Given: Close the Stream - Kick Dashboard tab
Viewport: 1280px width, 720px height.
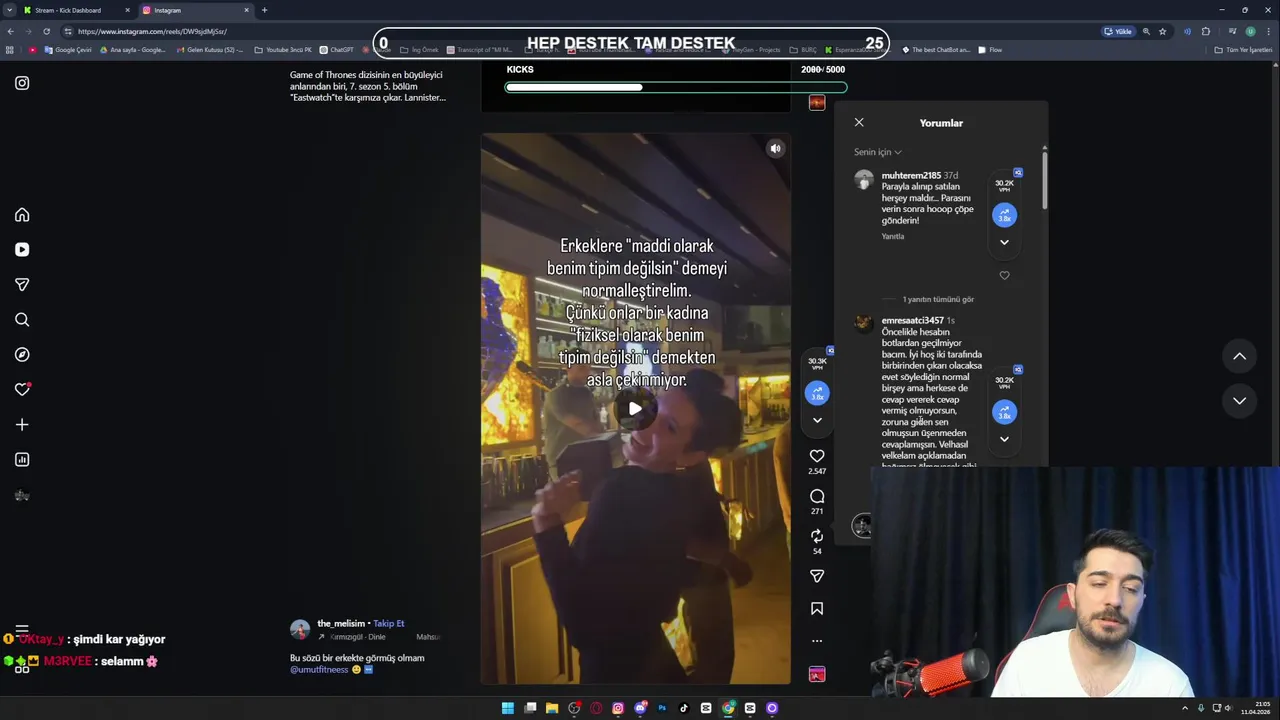Looking at the screenshot, I should (127, 10).
